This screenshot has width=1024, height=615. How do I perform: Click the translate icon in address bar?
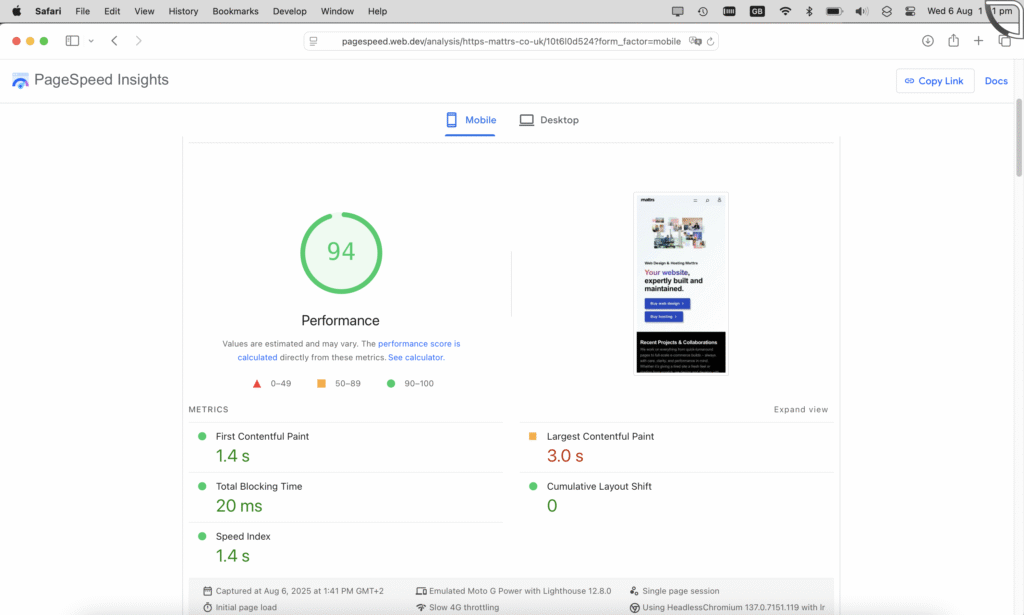pyautogui.click(x=695, y=41)
